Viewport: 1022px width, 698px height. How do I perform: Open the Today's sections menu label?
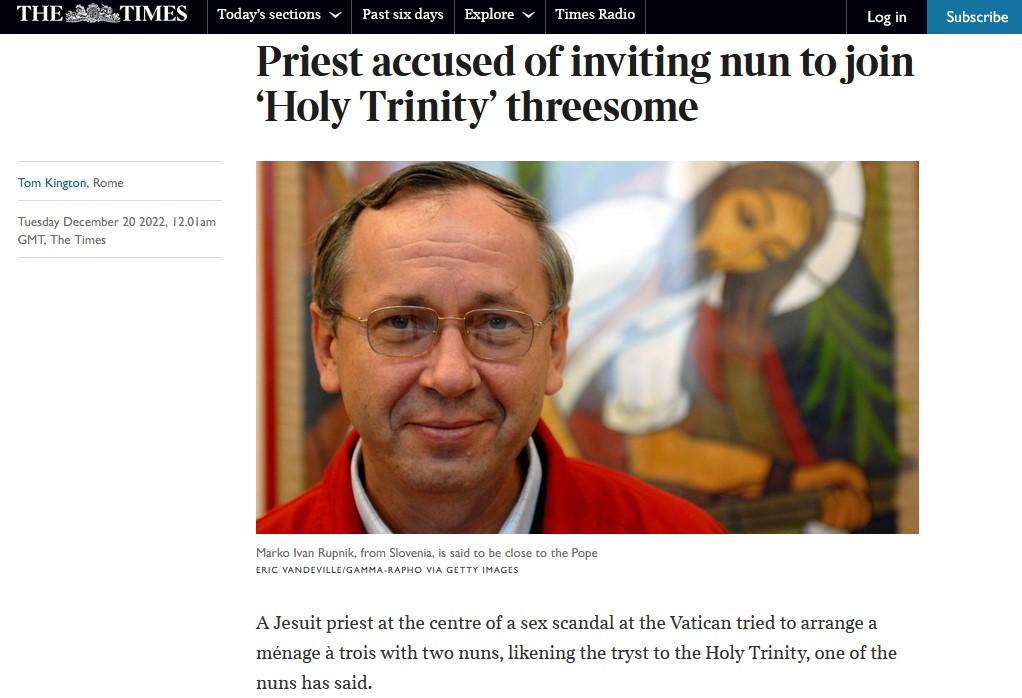[x=269, y=15]
